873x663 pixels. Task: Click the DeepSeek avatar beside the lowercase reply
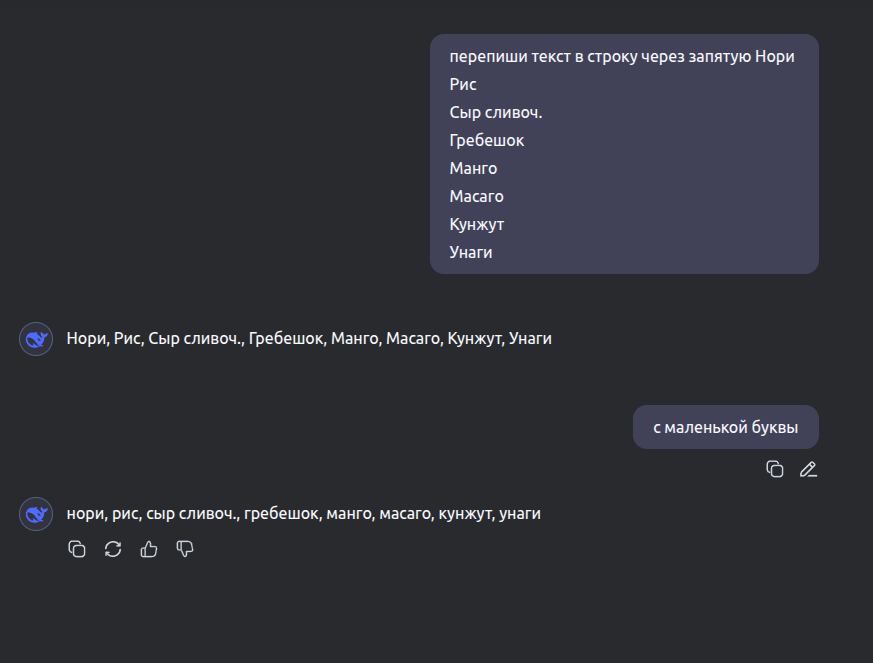coord(36,514)
